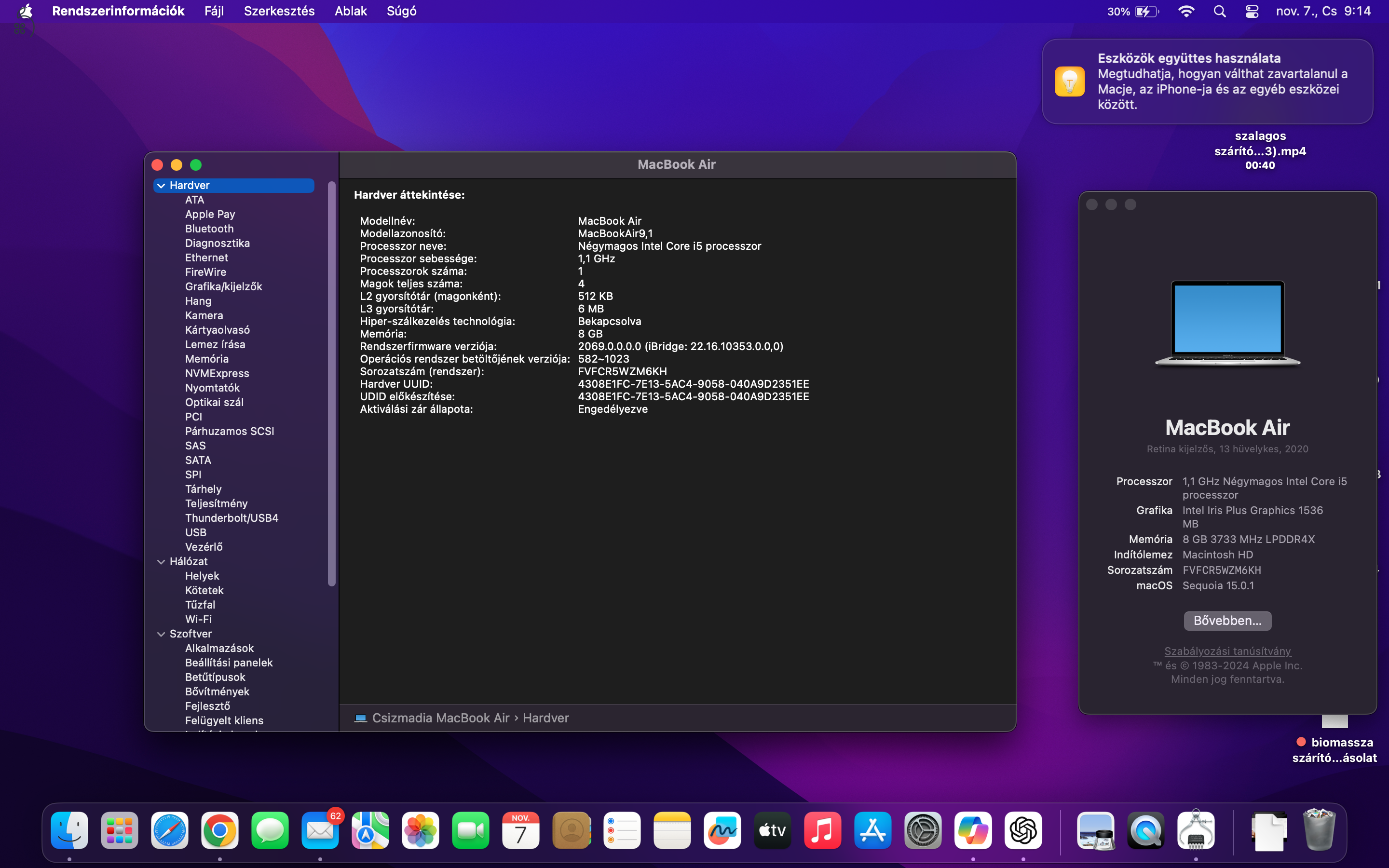Open the Szerkesztés menu
This screenshot has width=1389, height=868.
[279, 12]
